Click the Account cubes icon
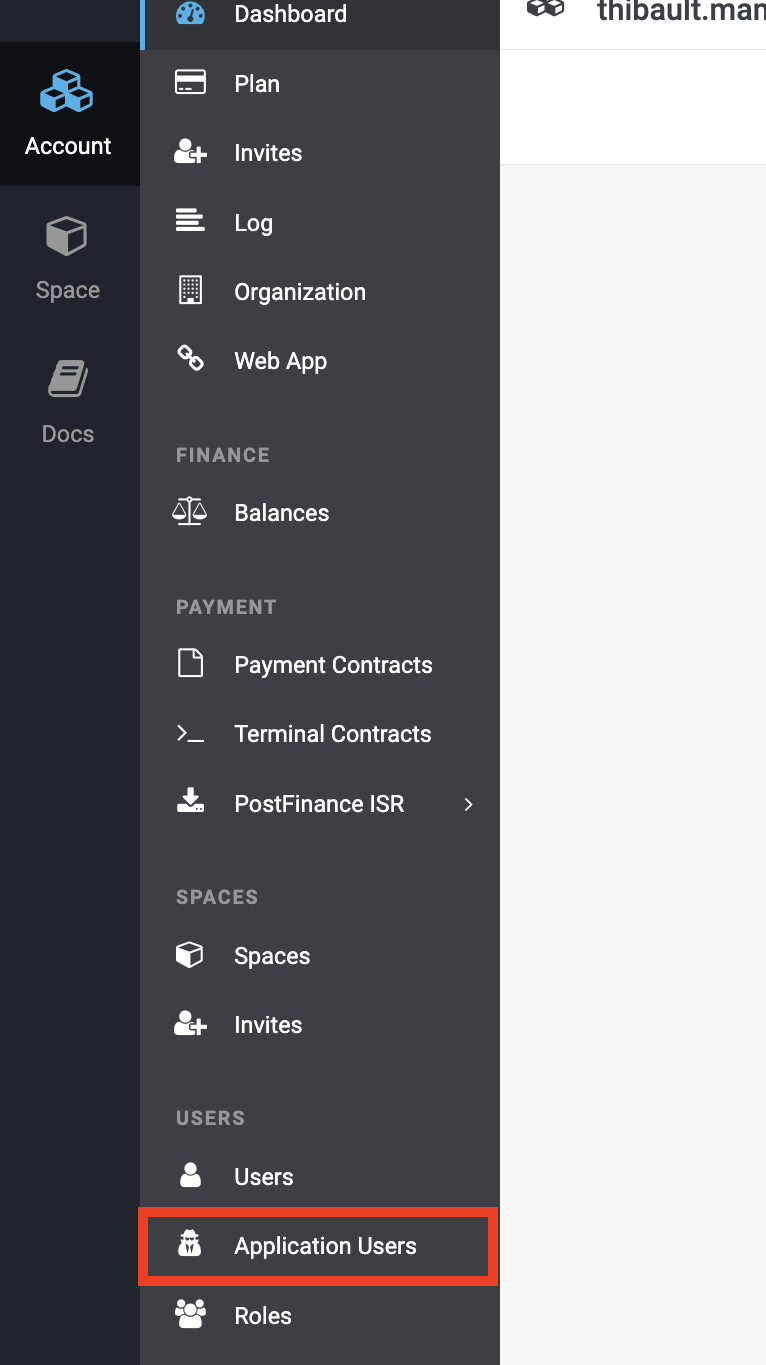Viewport: 766px width, 1365px height. [x=67, y=92]
